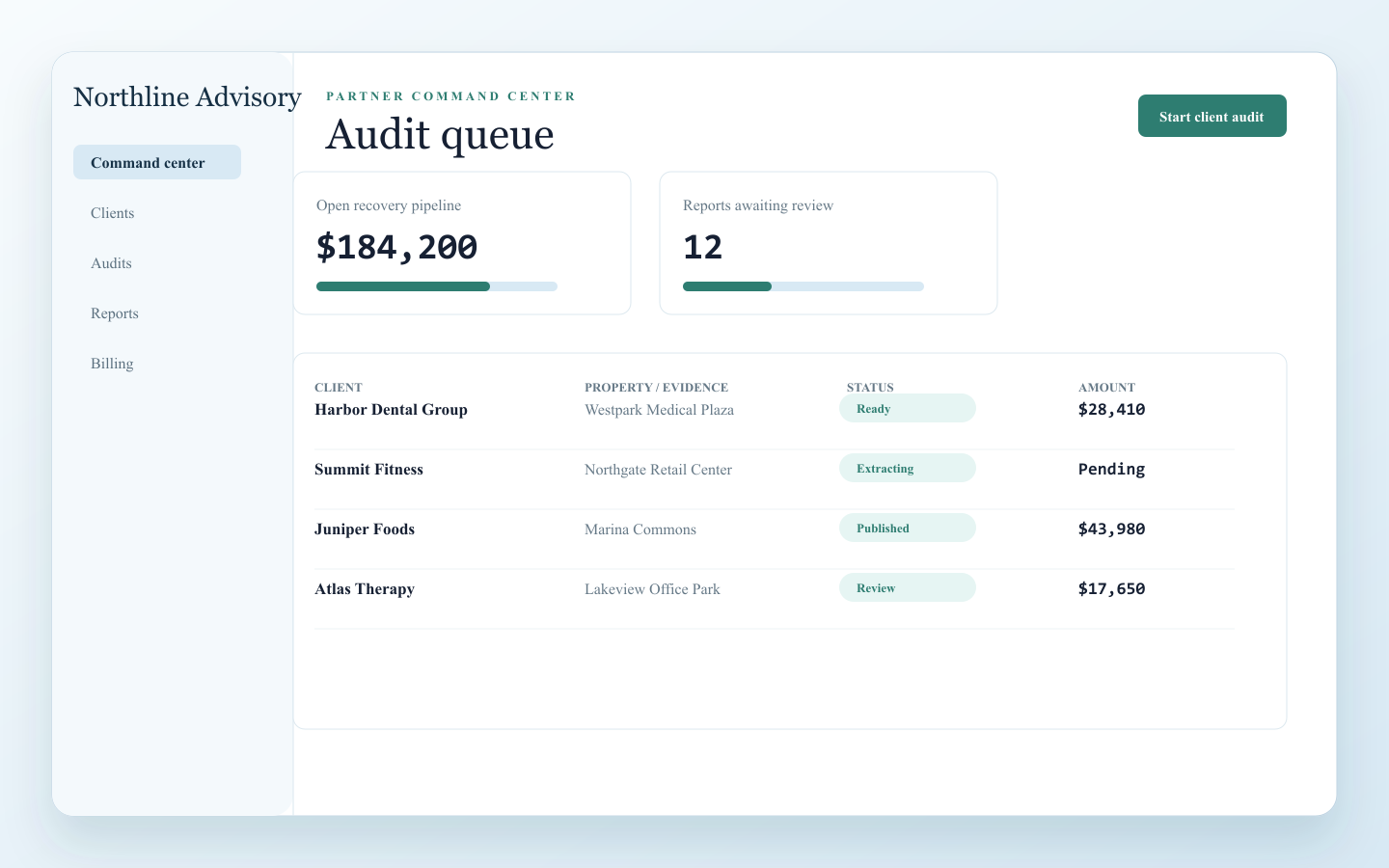
Task: Click Northgate Retail Center property
Action: tap(658, 470)
